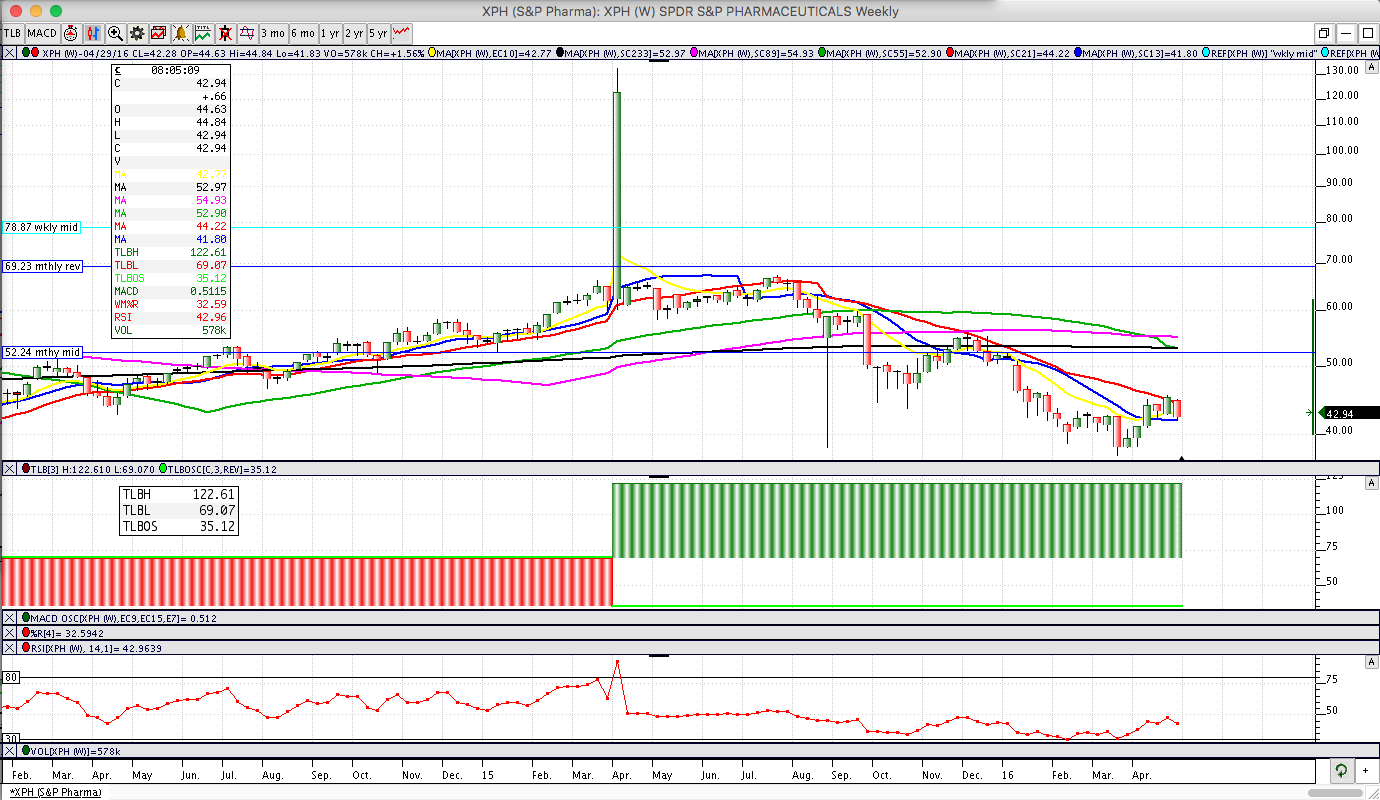Screen dimensions: 1380x800
Task: Click the green MA SC55 color dot
Action: (x=822, y=52)
